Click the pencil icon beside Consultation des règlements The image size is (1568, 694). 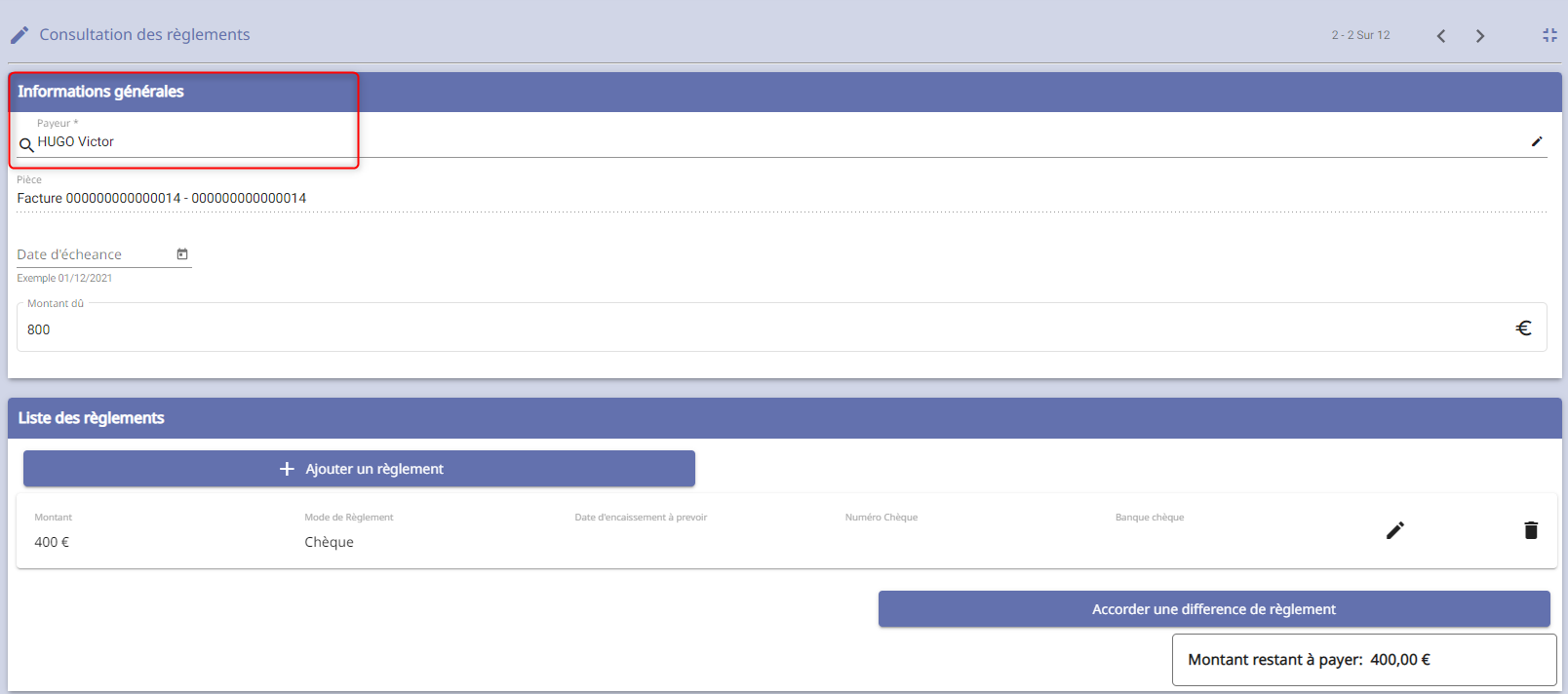coord(20,35)
